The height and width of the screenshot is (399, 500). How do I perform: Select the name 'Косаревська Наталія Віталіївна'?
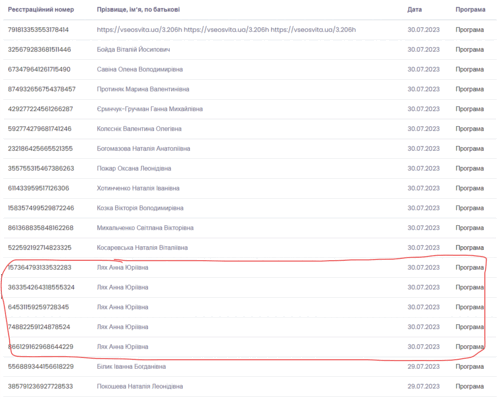142,248
